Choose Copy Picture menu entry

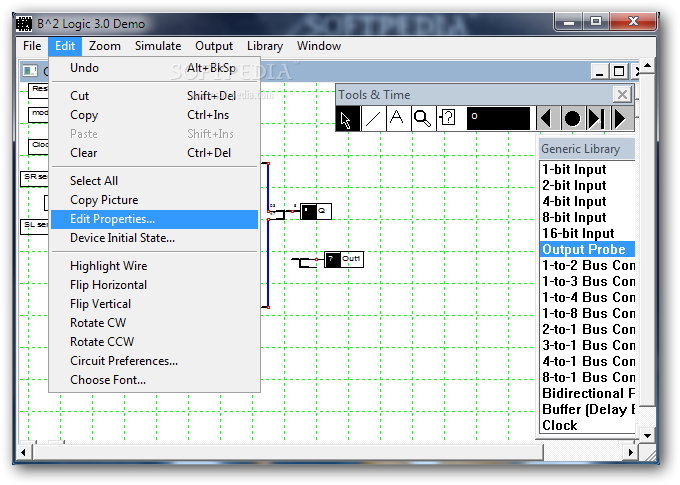[154, 200]
